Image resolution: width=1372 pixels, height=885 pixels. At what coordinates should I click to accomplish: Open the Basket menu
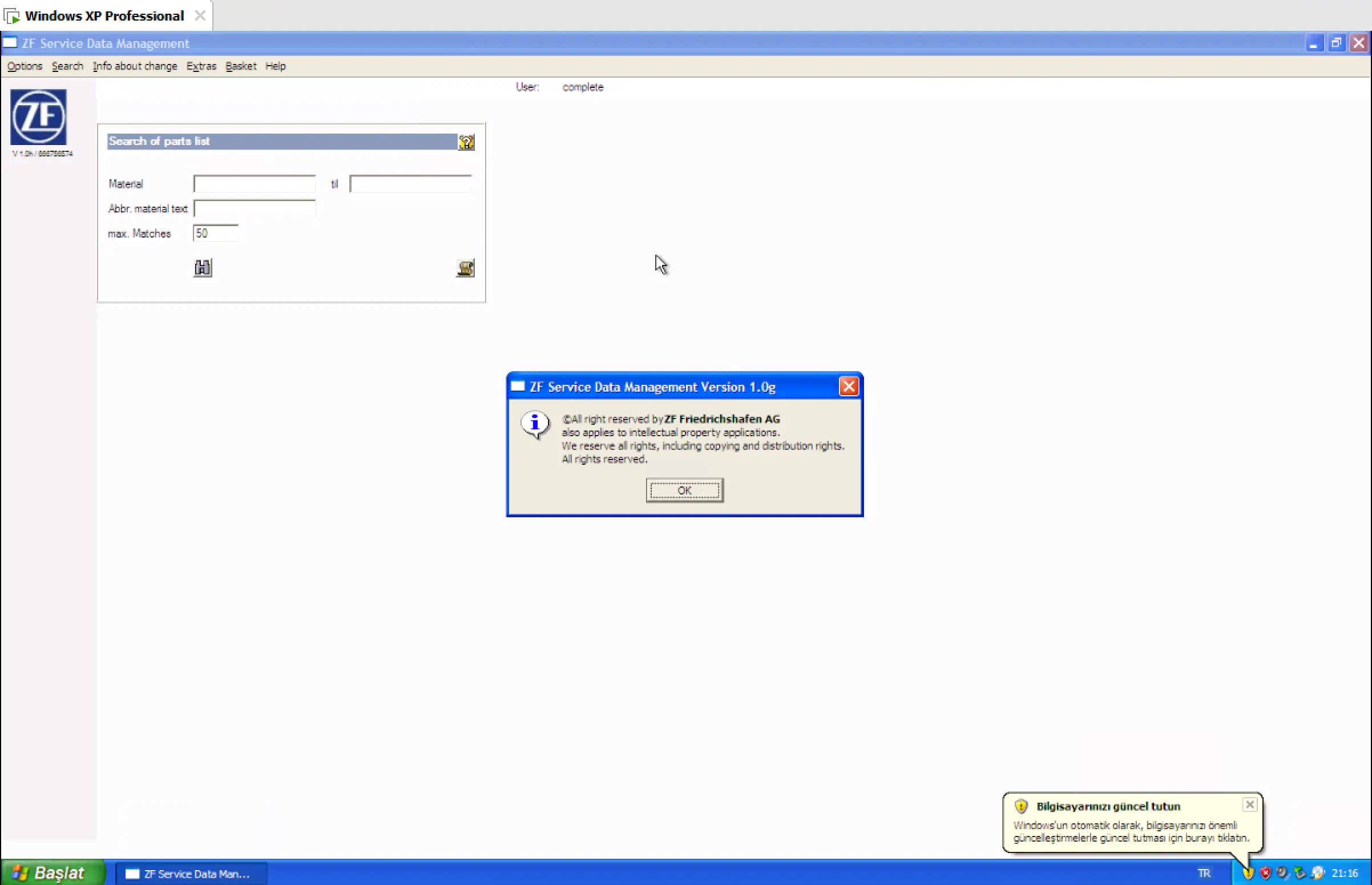(241, 66)
